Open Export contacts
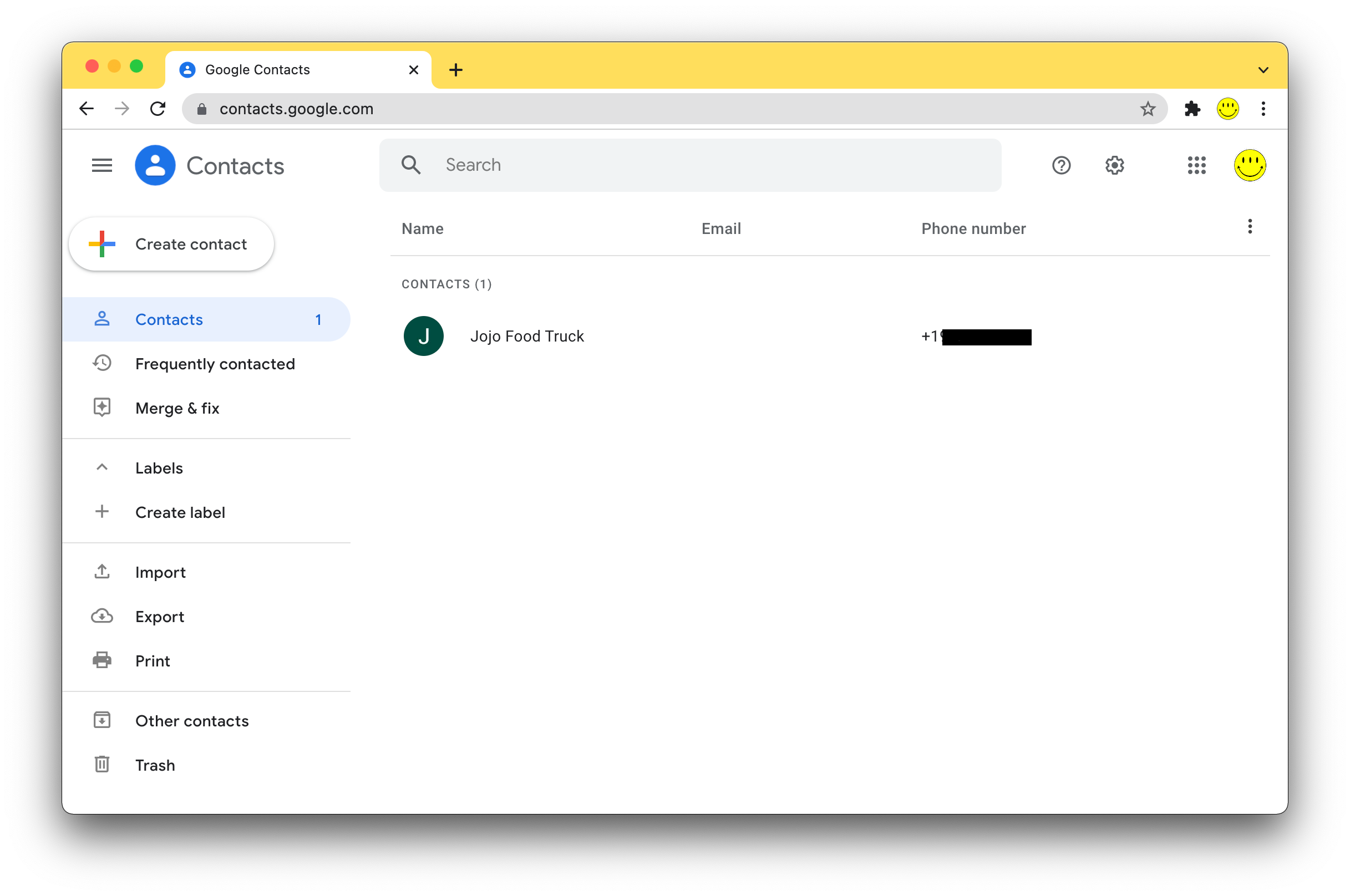Viewport: 1350px width, 896px height. 206,617
